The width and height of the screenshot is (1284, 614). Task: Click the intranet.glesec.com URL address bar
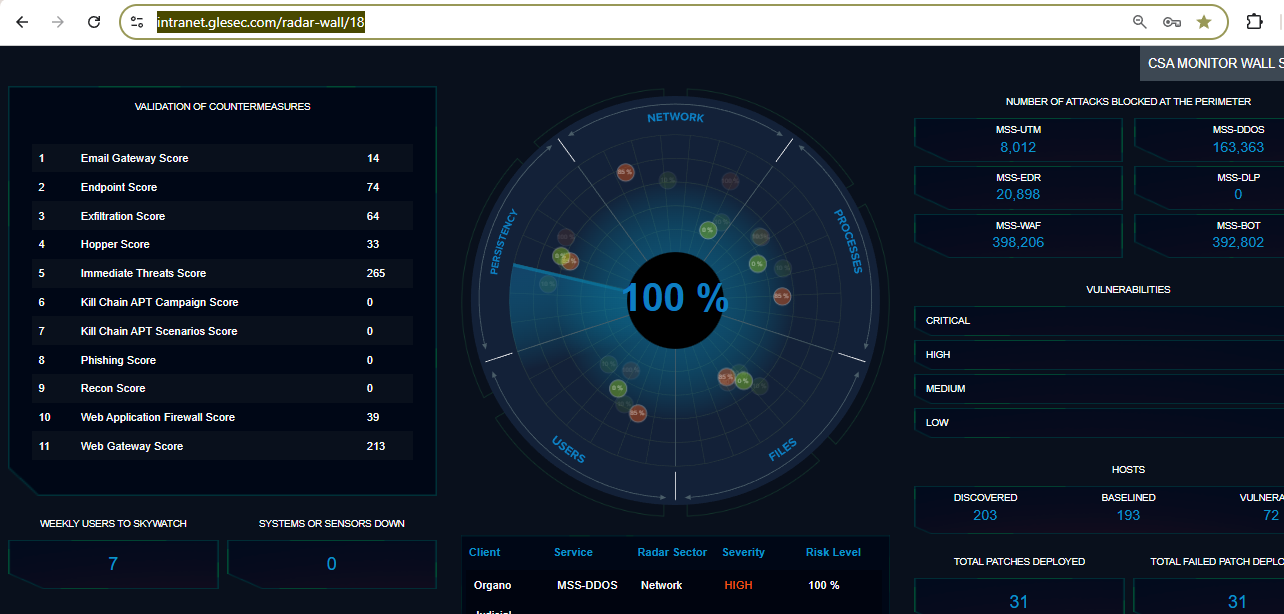600,22
